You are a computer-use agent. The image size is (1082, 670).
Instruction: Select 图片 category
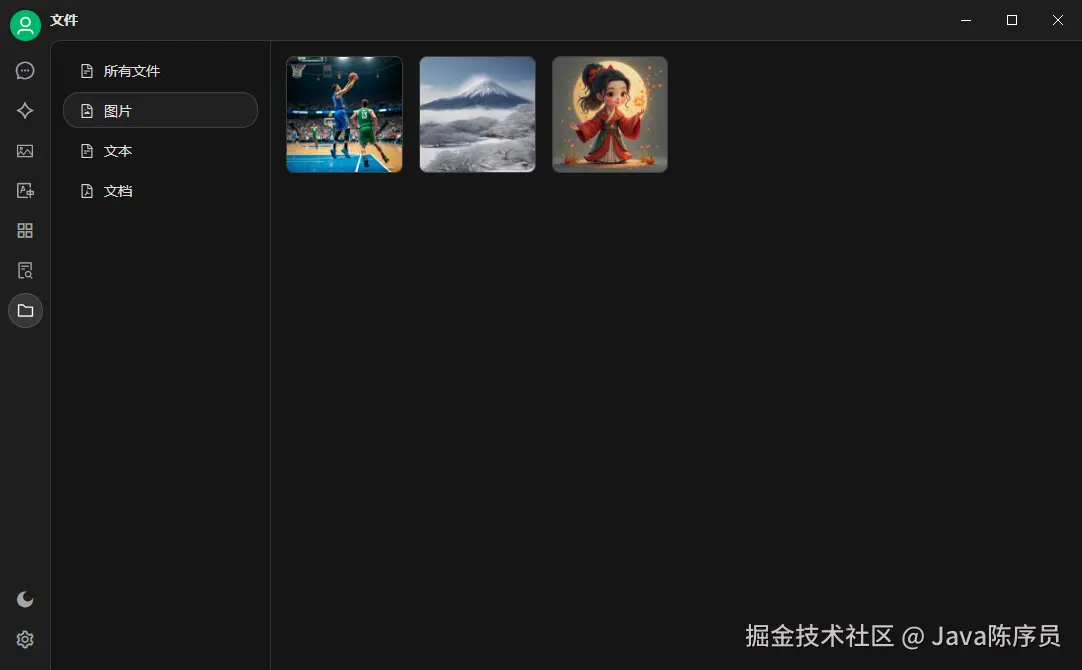(x=160, y=110)
